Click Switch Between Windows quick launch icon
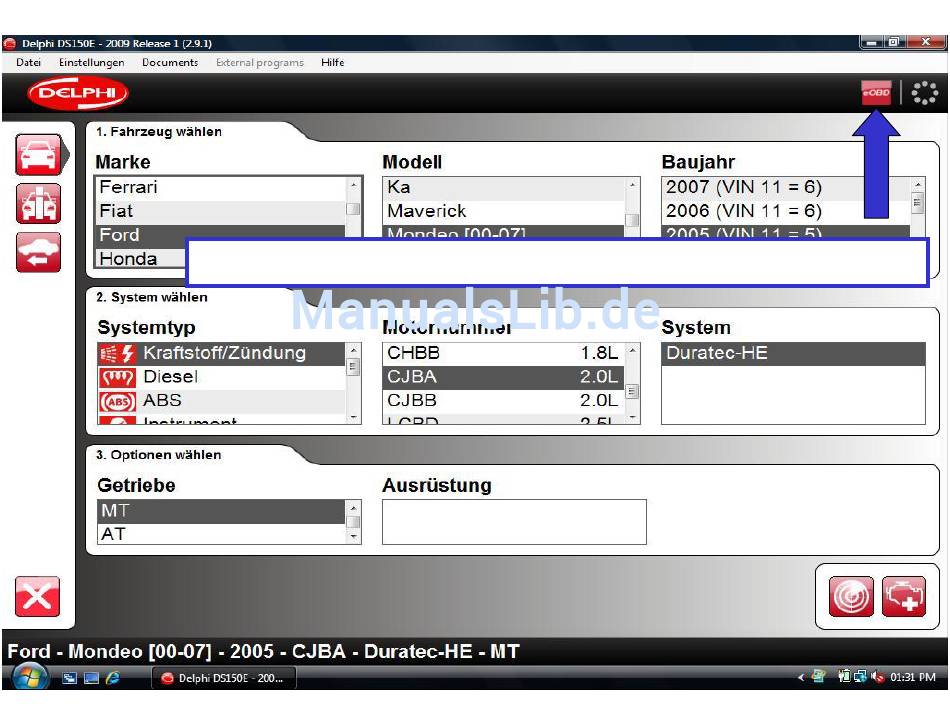 coord(70,678)
